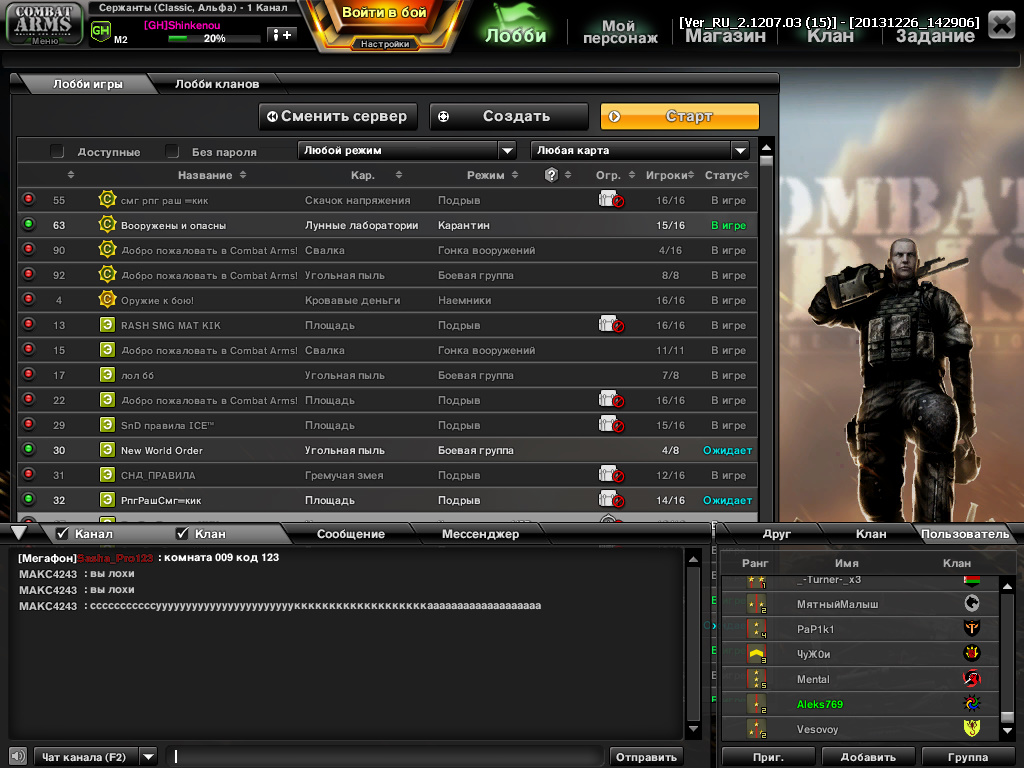
Task: Click the restriction icon on room 55
Action: (611, 199)
